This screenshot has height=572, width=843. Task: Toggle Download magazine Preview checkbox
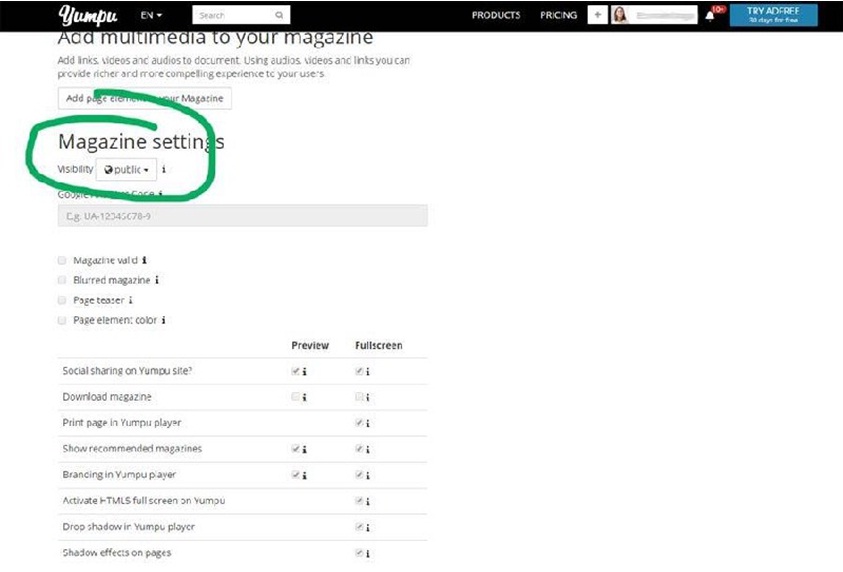[295, 397]
